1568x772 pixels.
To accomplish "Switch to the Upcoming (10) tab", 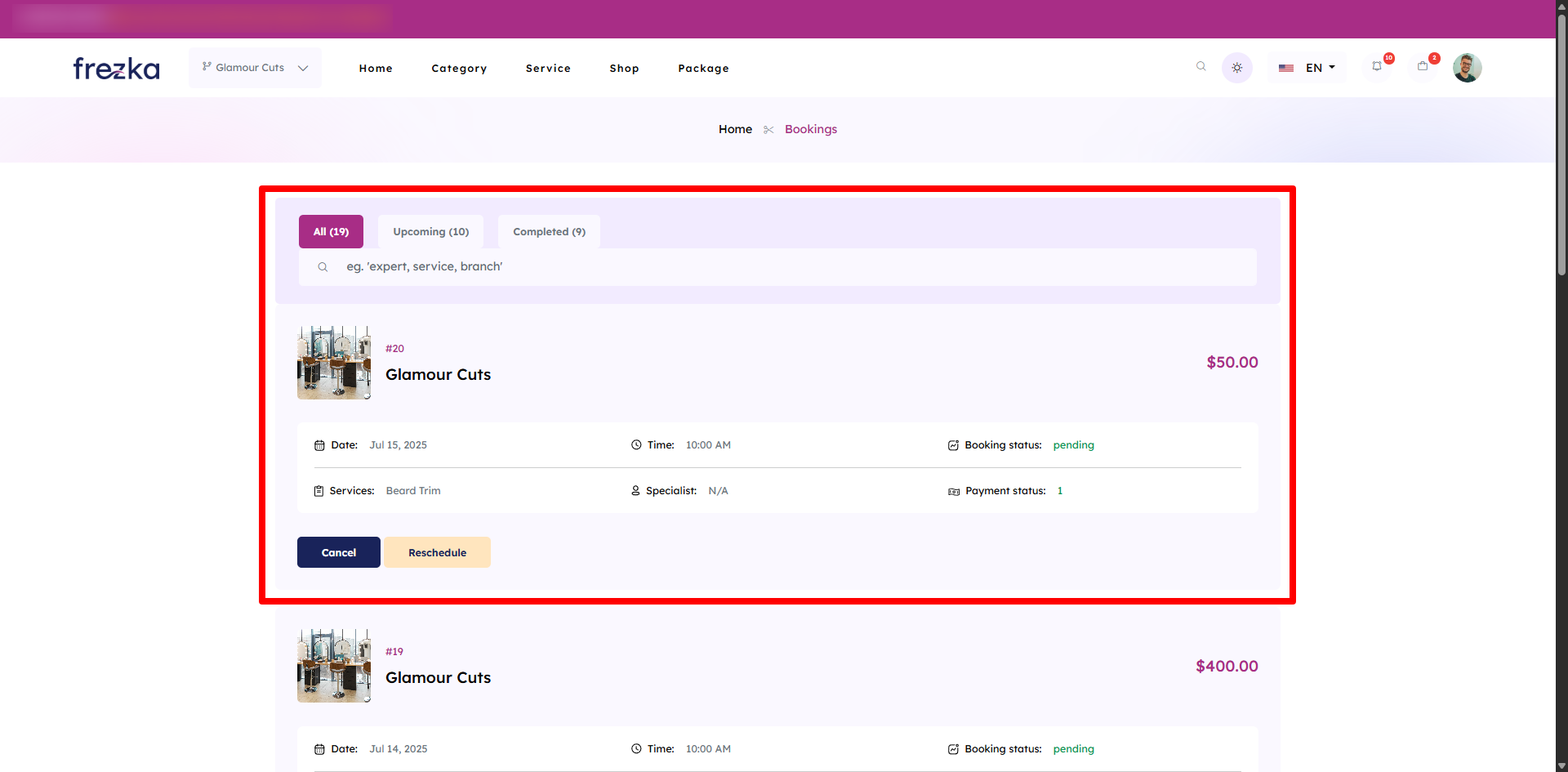I will click(x=430, y=232).
